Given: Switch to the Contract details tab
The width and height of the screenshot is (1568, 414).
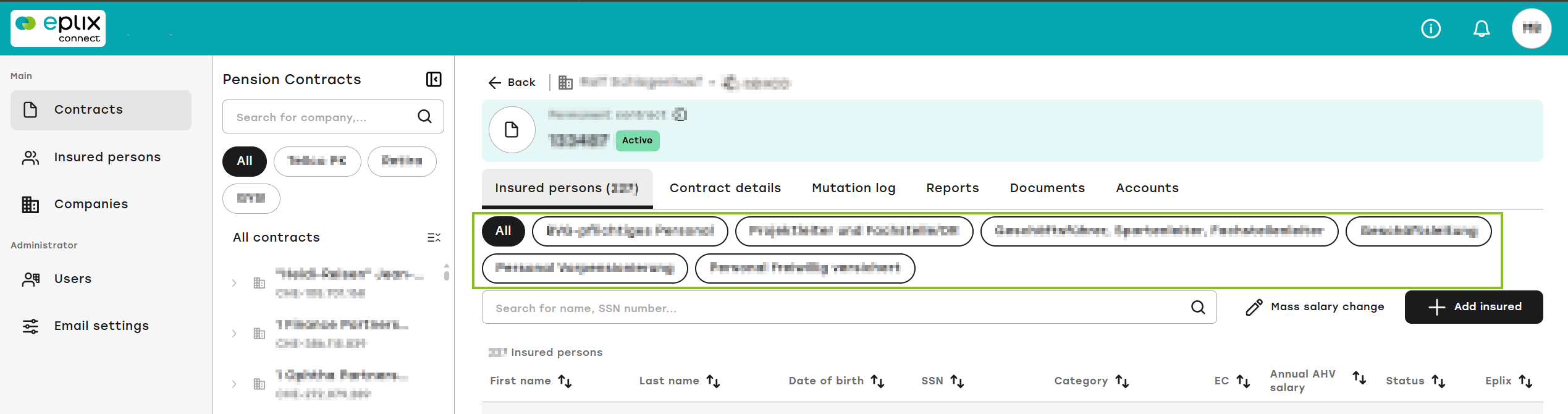Looking at the screenshot, I should 725,188.
